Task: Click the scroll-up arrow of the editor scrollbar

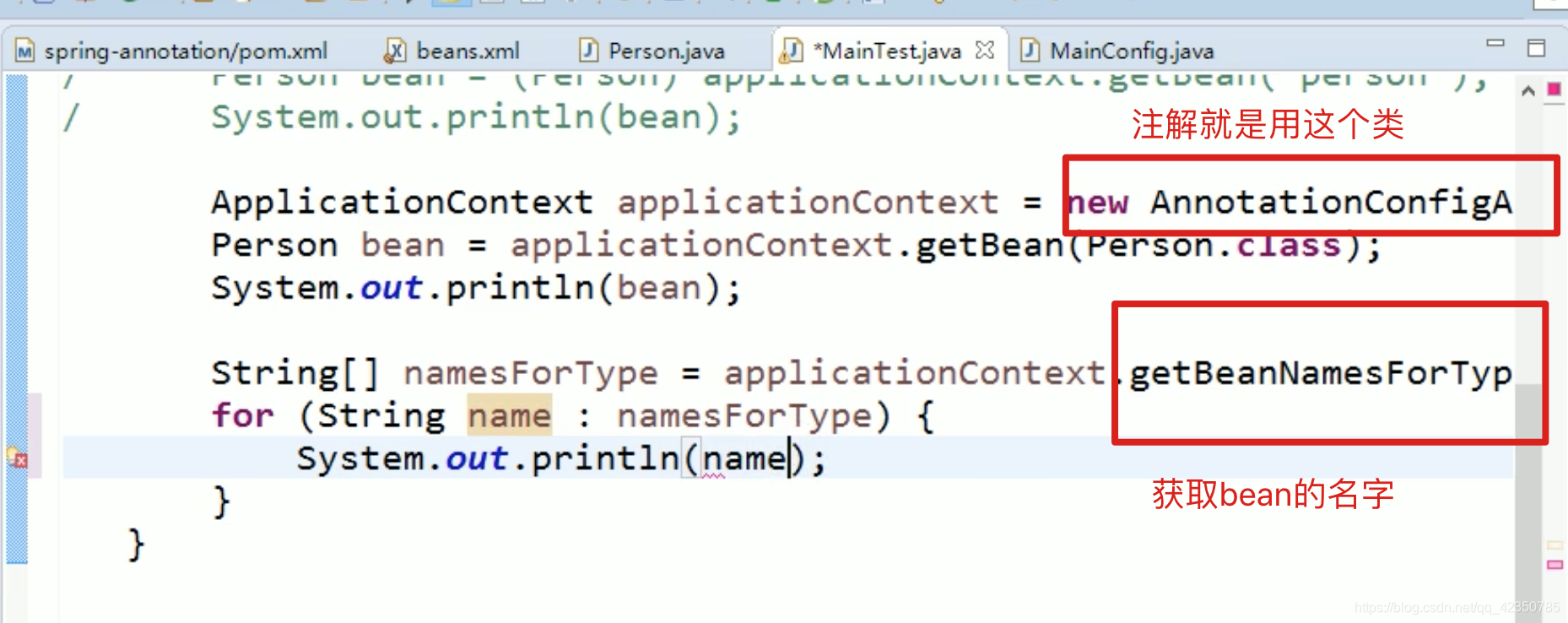Action: pos(1527,91)
